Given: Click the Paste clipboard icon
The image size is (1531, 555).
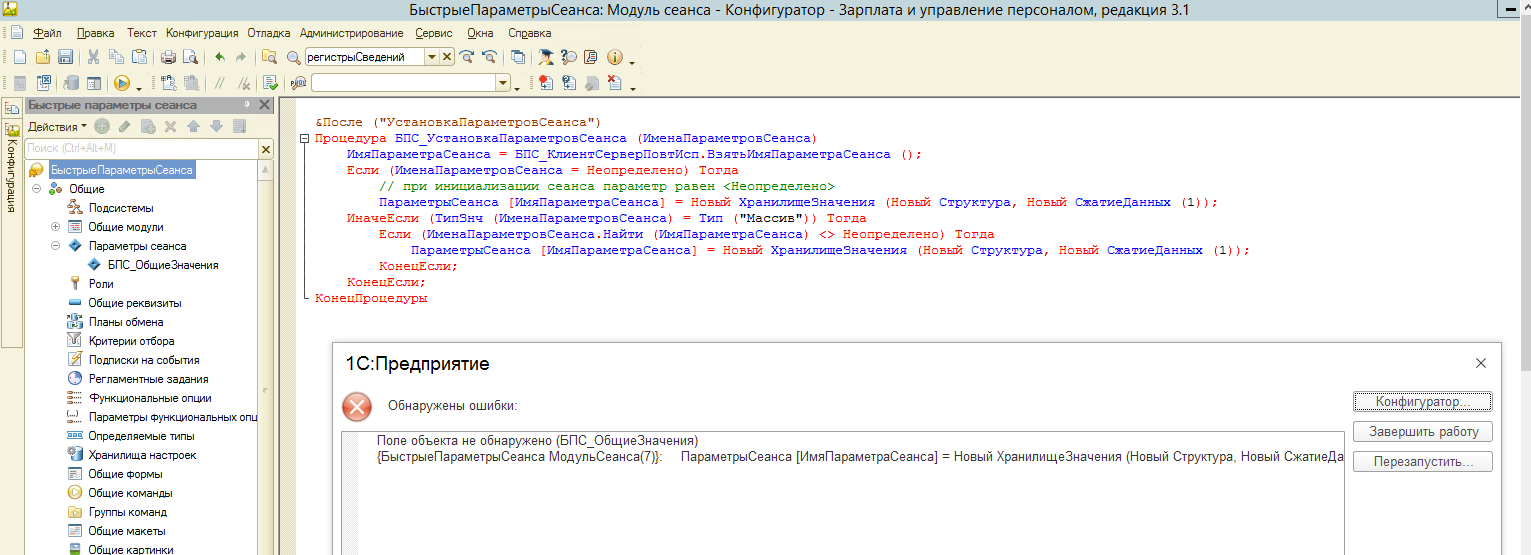Looking at the screenshot, I should (139, 57).
